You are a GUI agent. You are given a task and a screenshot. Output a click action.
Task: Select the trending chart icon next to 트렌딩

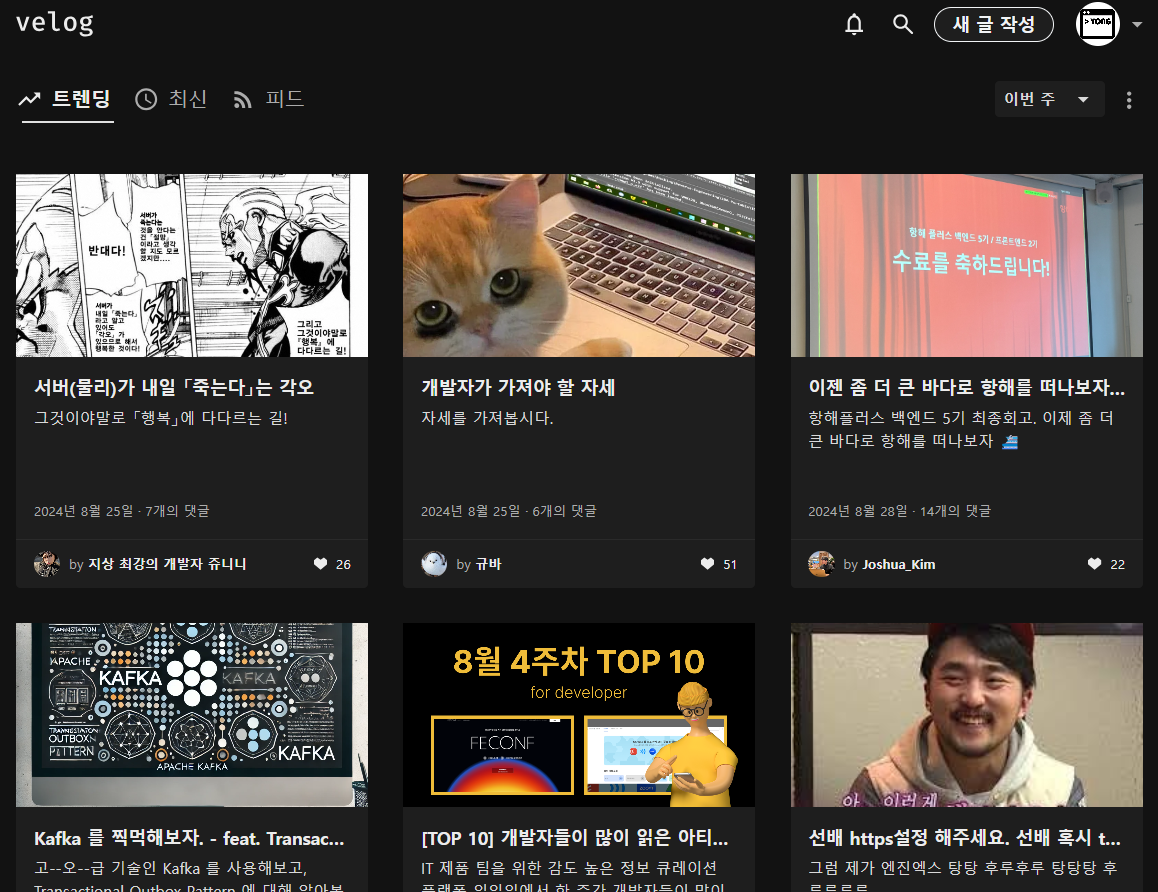[29, 99]
